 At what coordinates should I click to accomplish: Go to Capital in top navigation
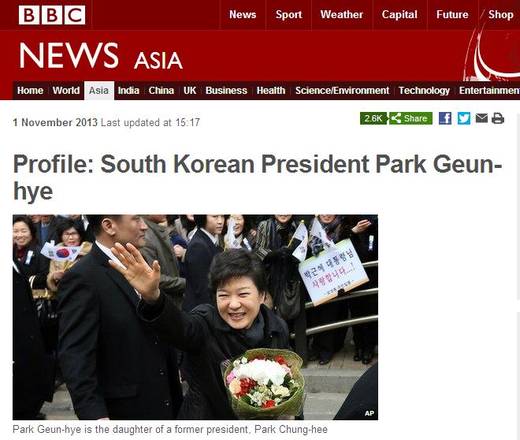(x=399, y=15)
